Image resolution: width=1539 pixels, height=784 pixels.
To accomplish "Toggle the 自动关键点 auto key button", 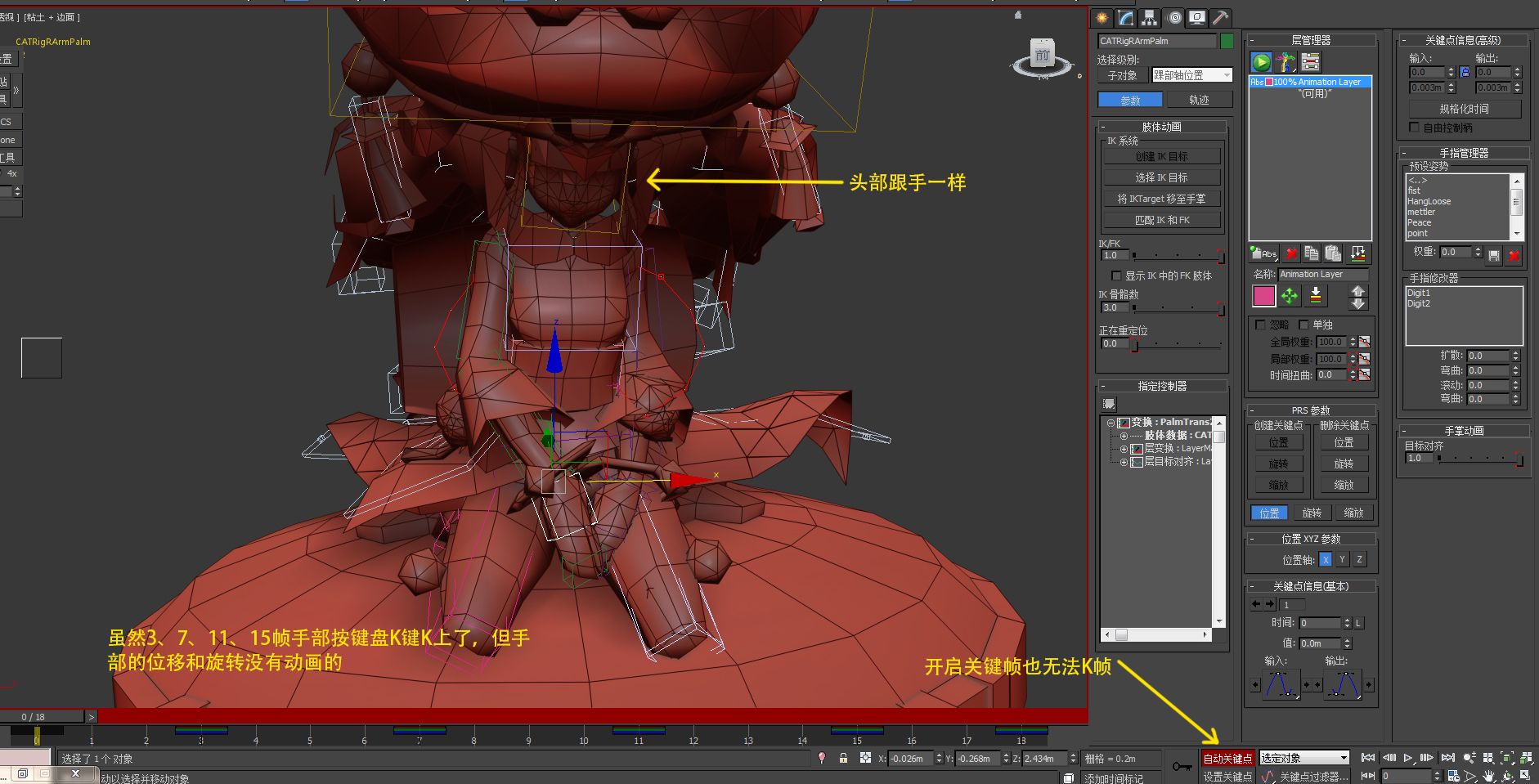I will coord(1227,759).
